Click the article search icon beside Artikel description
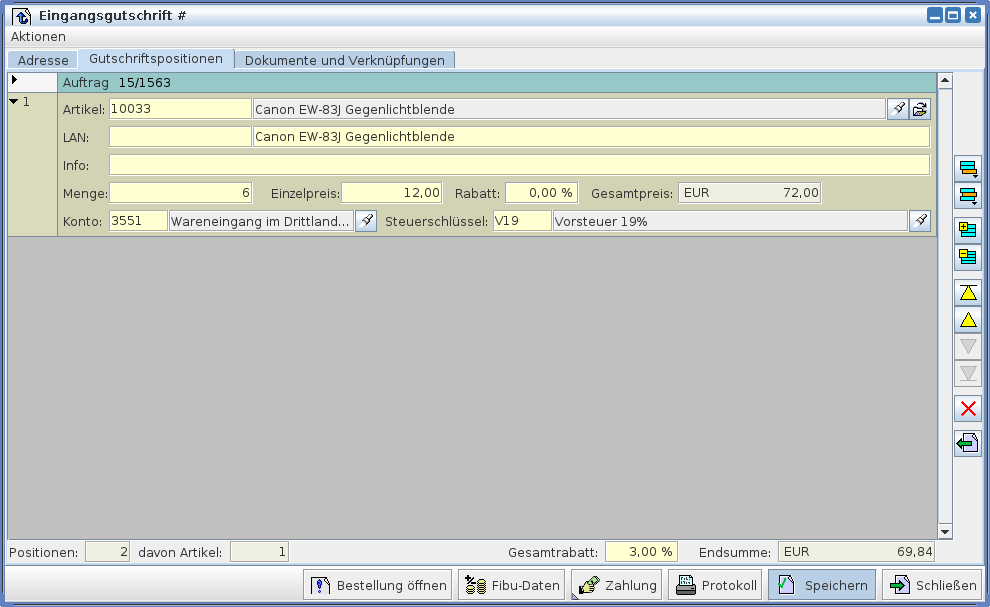The height and width of the screenshot is (607, 990). [x=897, y=109]
